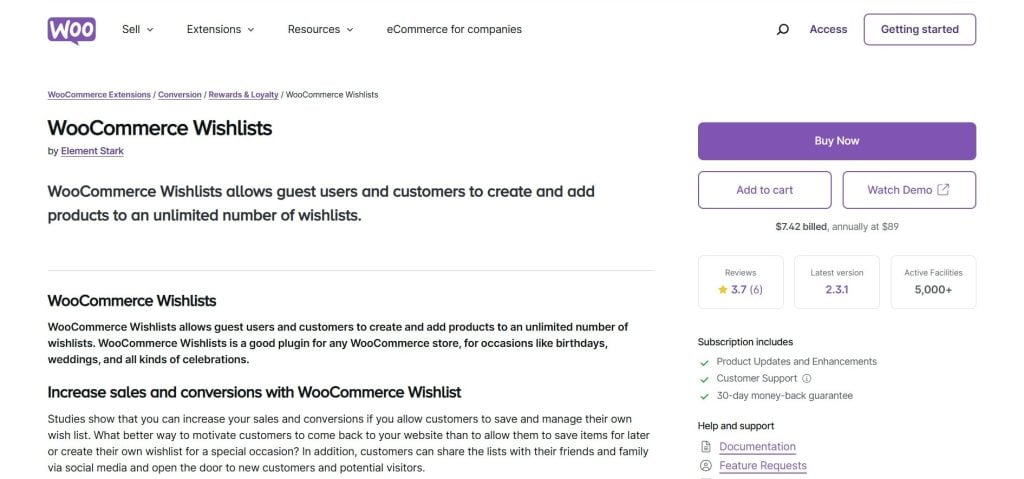This screenshot has height=479, width=1024.
Task: Open the search magnifier icon
Action: point(783,30)
